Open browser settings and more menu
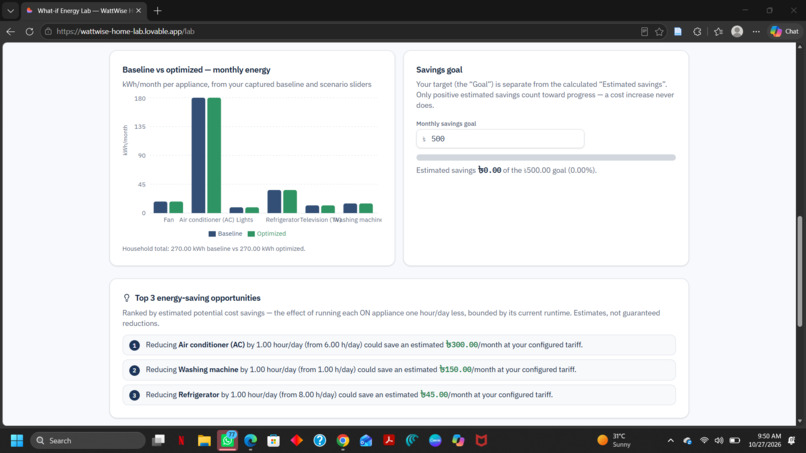 tap(756, 31)
